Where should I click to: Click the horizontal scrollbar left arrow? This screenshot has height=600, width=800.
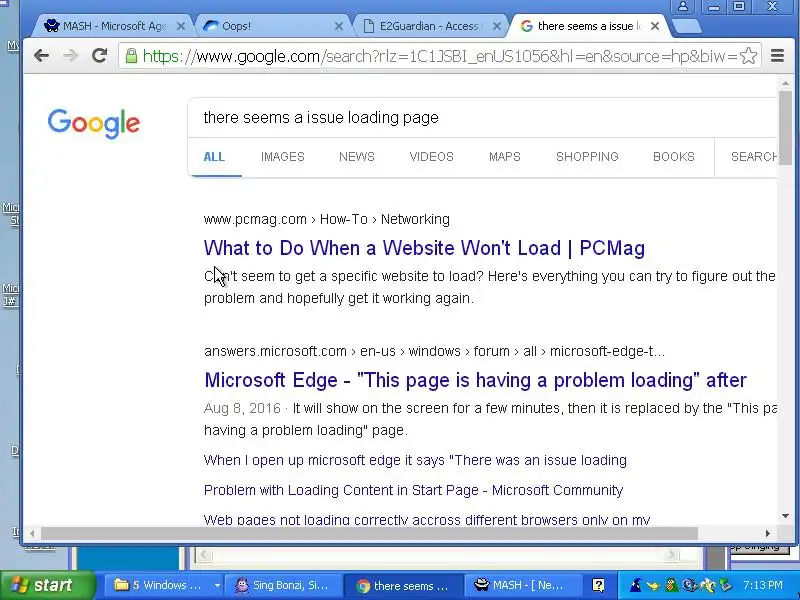click(32, 534)
